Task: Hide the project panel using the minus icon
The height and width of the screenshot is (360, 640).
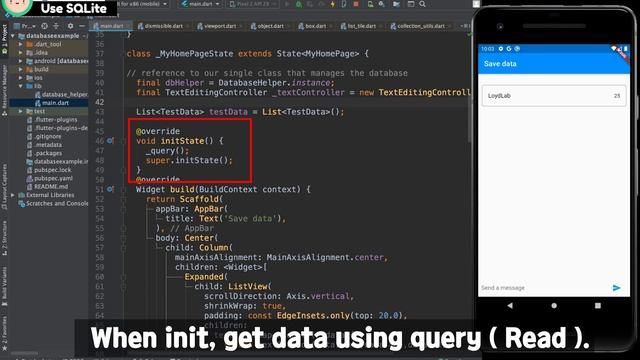Action: 82,26
